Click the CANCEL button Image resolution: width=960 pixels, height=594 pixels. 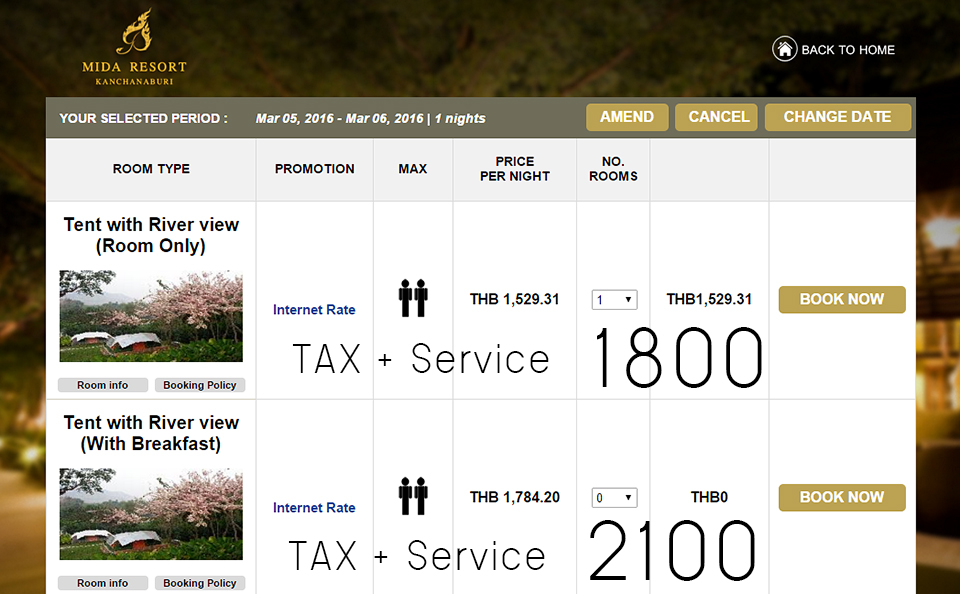point(716,117)
